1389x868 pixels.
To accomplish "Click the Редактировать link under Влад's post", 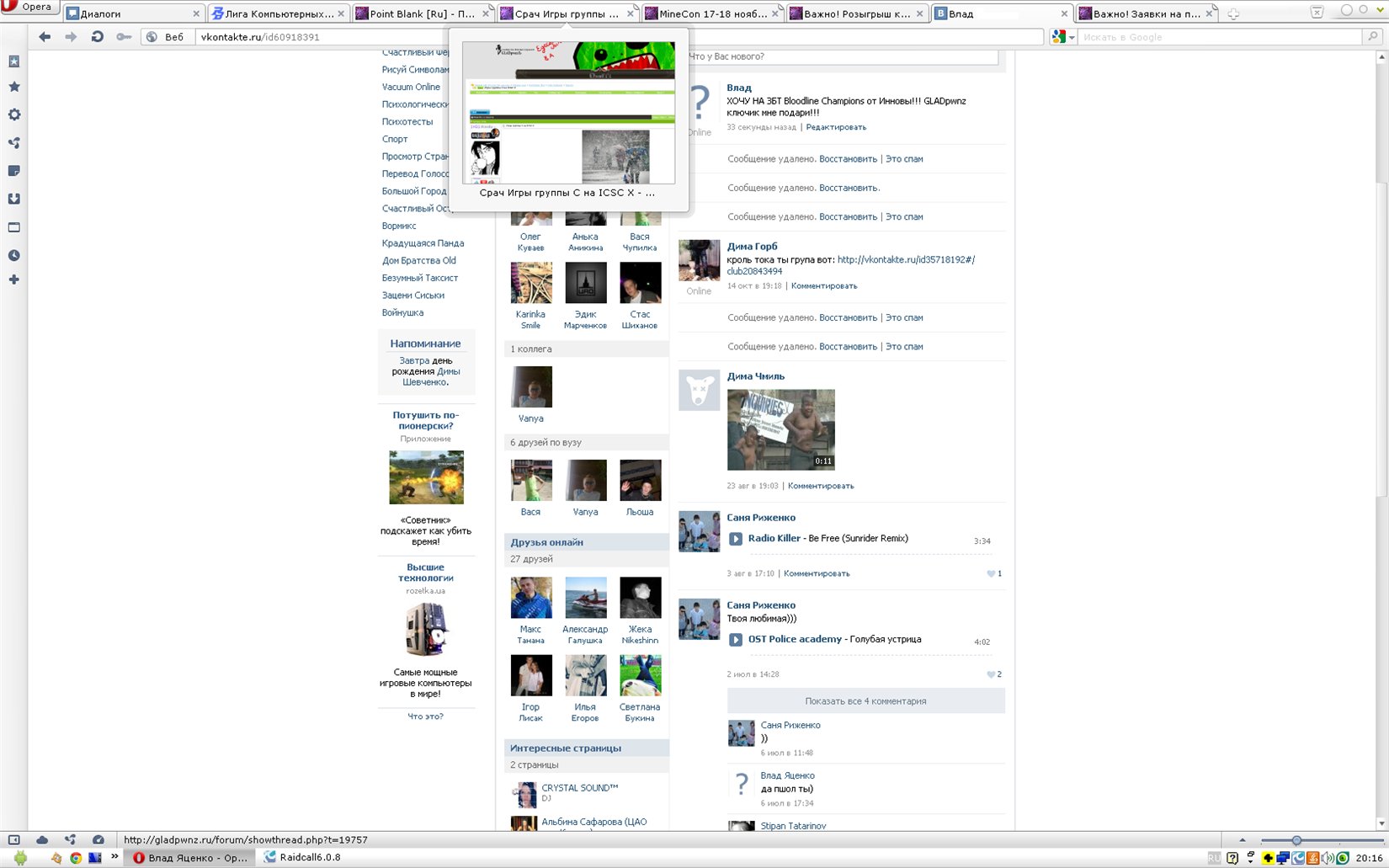I will coord(836,127).
